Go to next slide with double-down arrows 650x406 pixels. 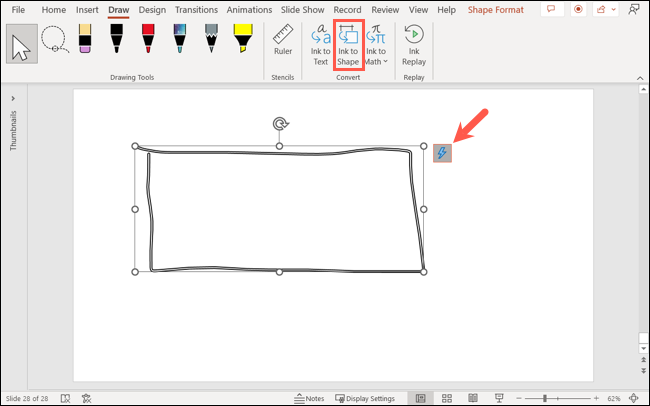(643, 370)
